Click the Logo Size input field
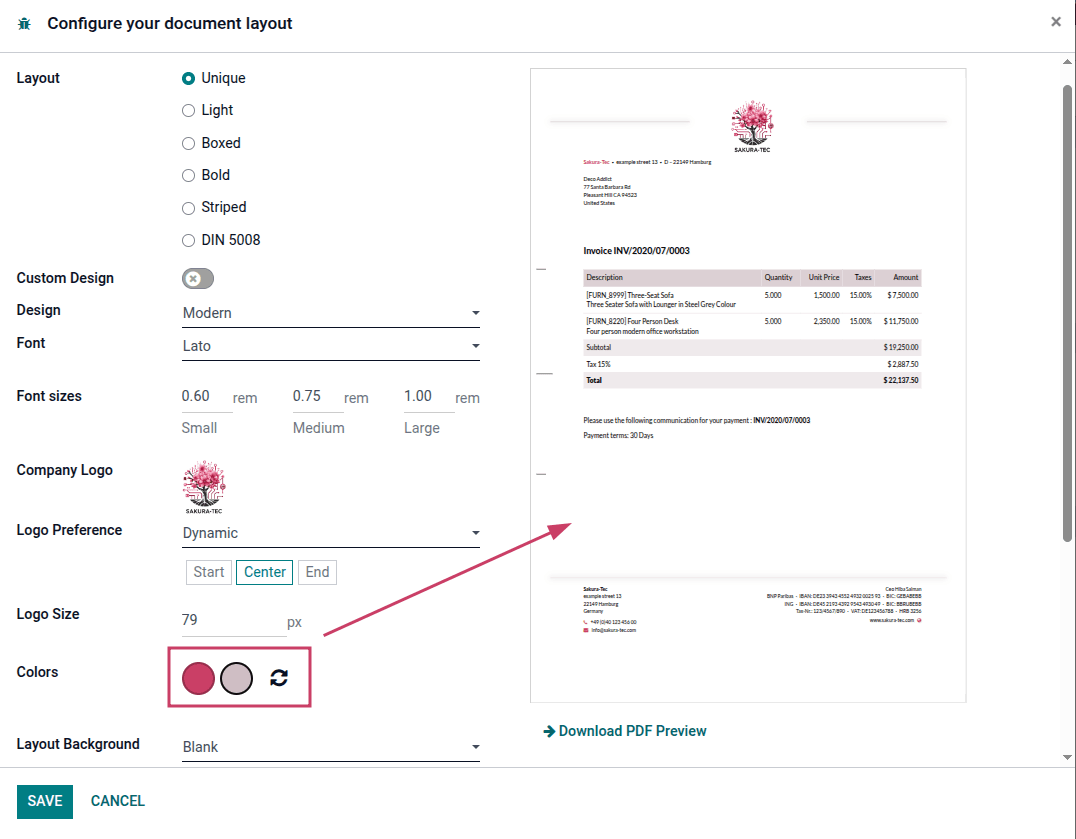 [x=233, y=620]
